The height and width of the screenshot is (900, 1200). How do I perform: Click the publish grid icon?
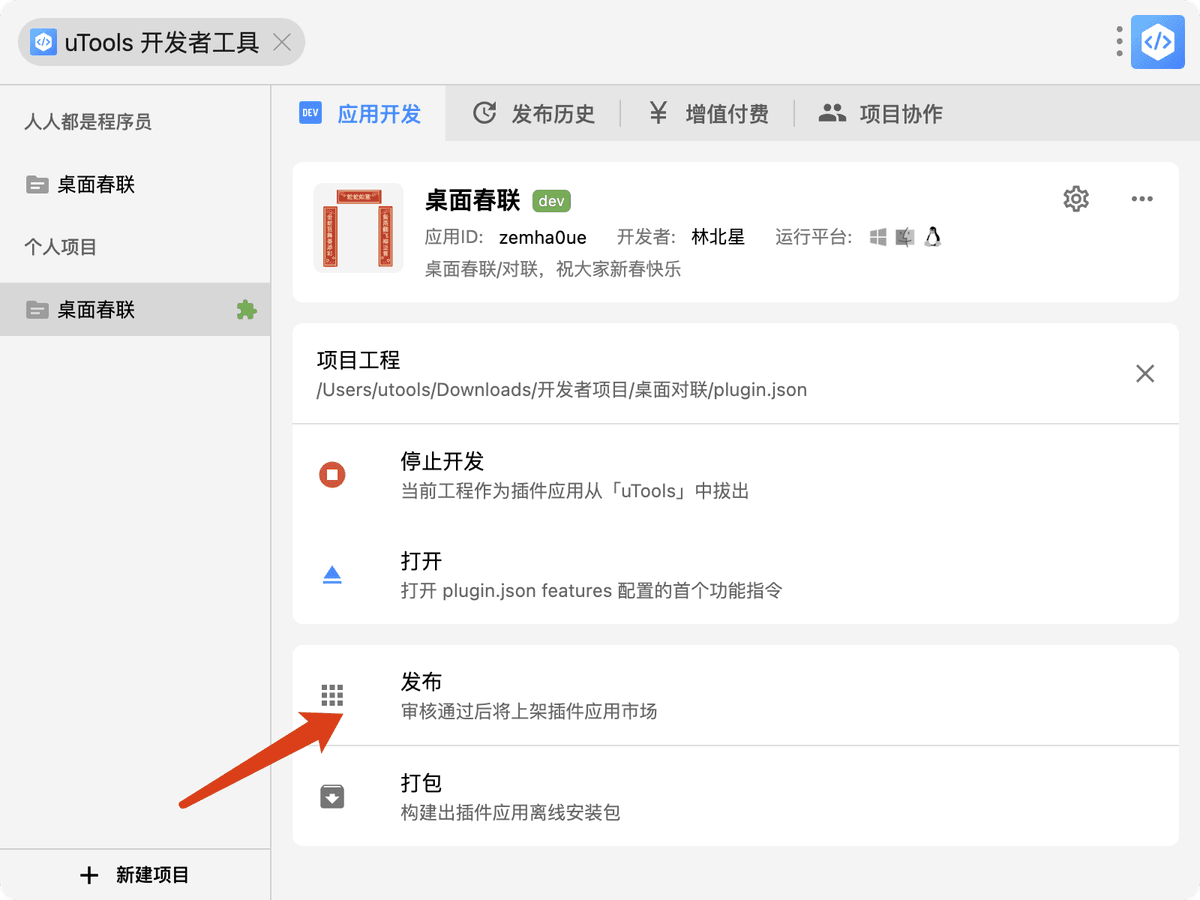point(332,696)
